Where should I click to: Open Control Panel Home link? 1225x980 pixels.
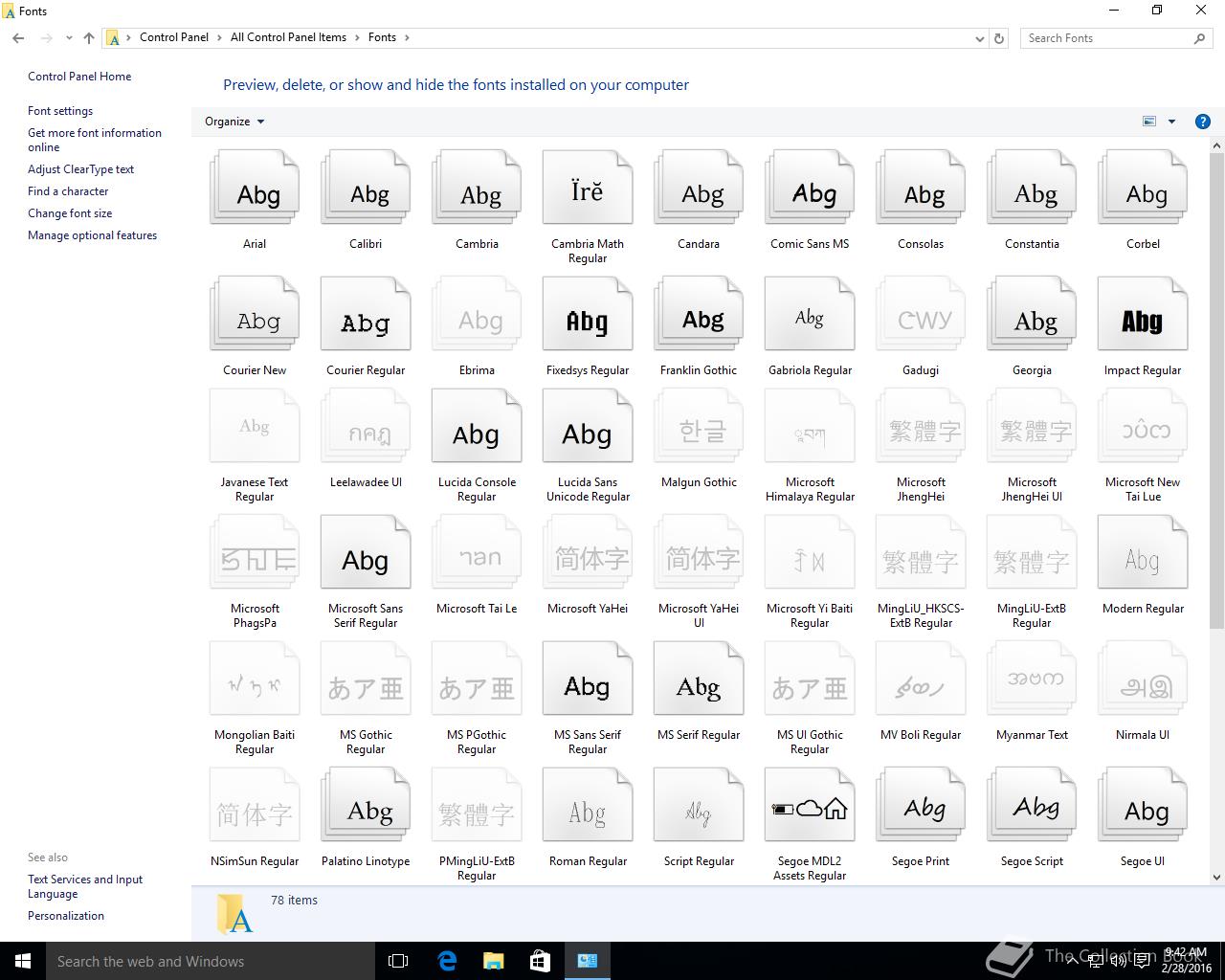(79, 77)
